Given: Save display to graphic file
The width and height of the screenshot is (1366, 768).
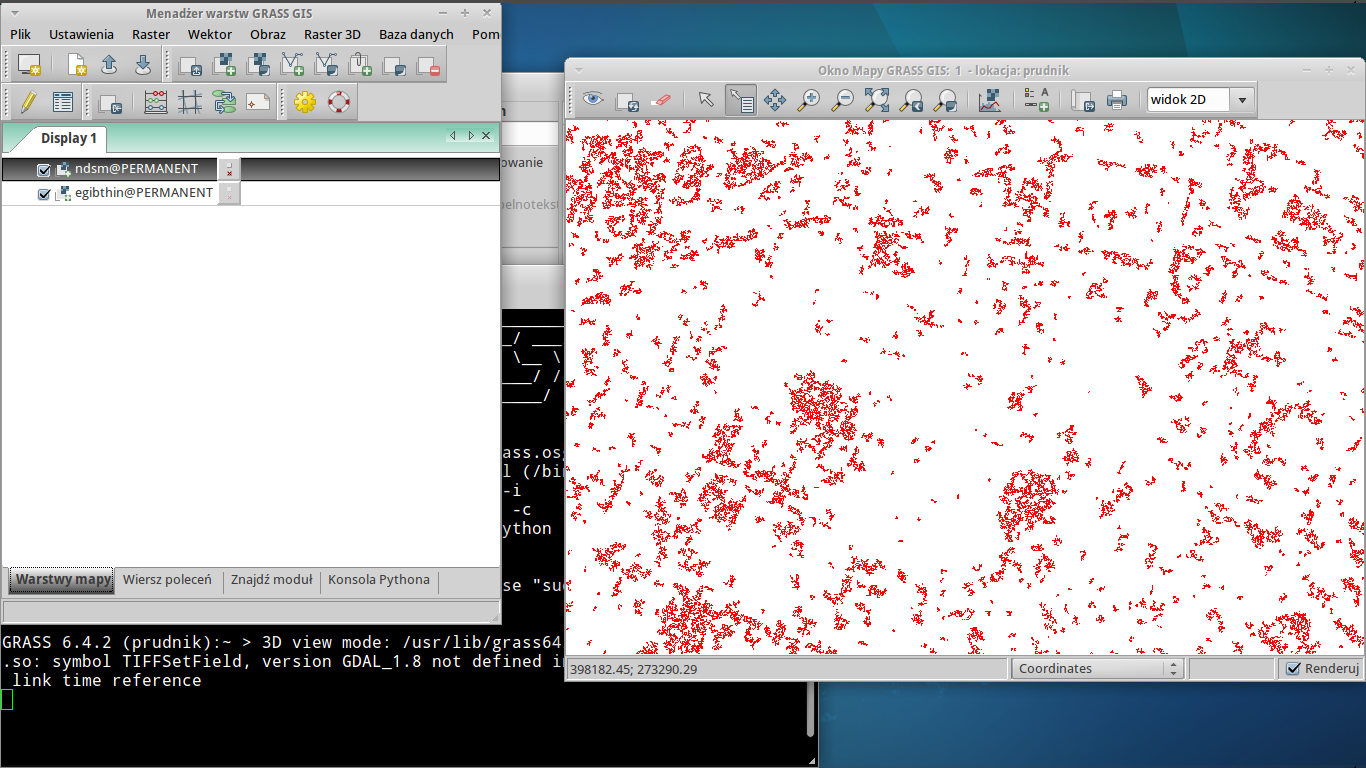Looking at the screenshot, I should tap(1083, 99).
